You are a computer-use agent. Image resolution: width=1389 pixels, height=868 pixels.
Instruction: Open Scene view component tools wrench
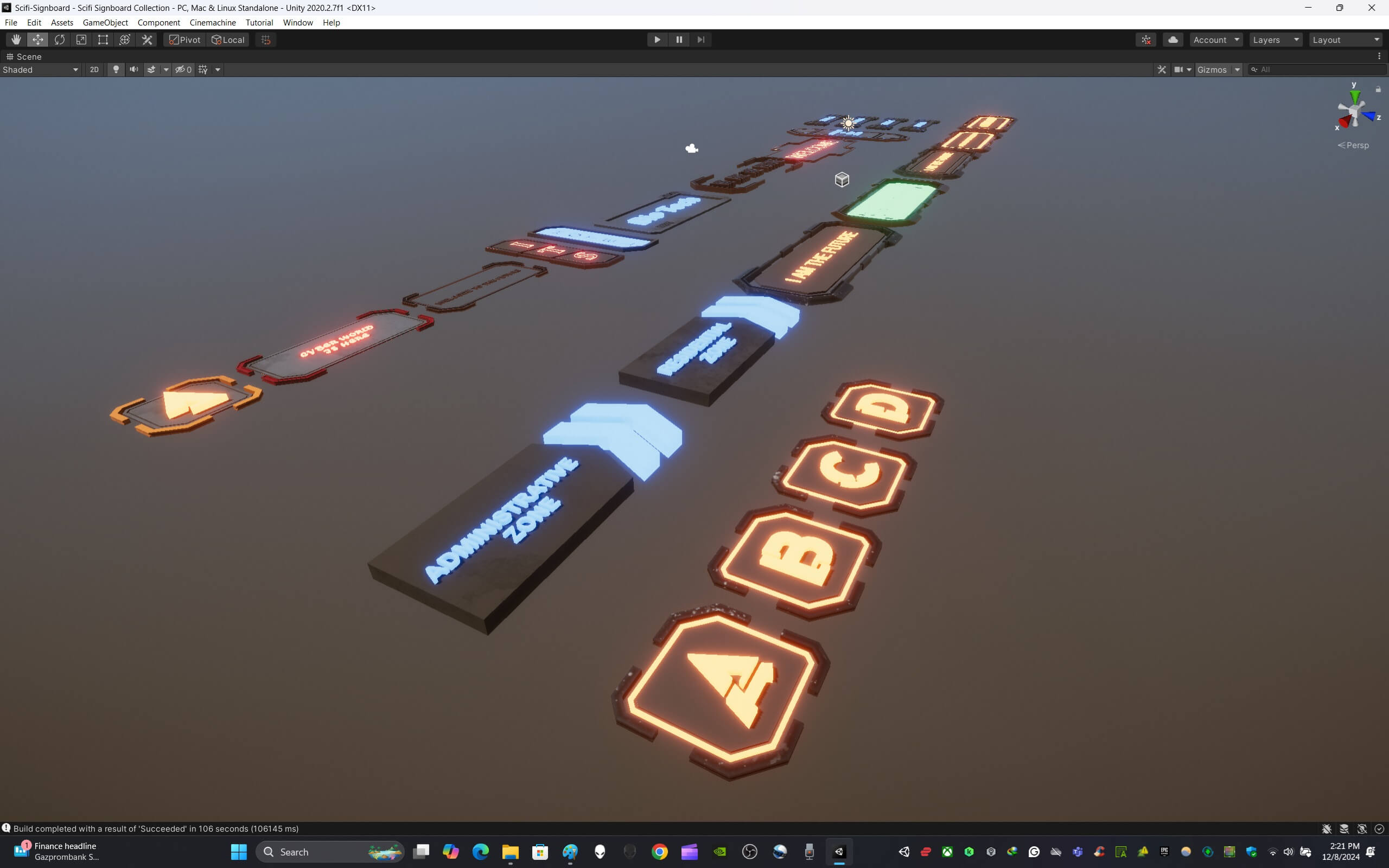[1162, 69]
